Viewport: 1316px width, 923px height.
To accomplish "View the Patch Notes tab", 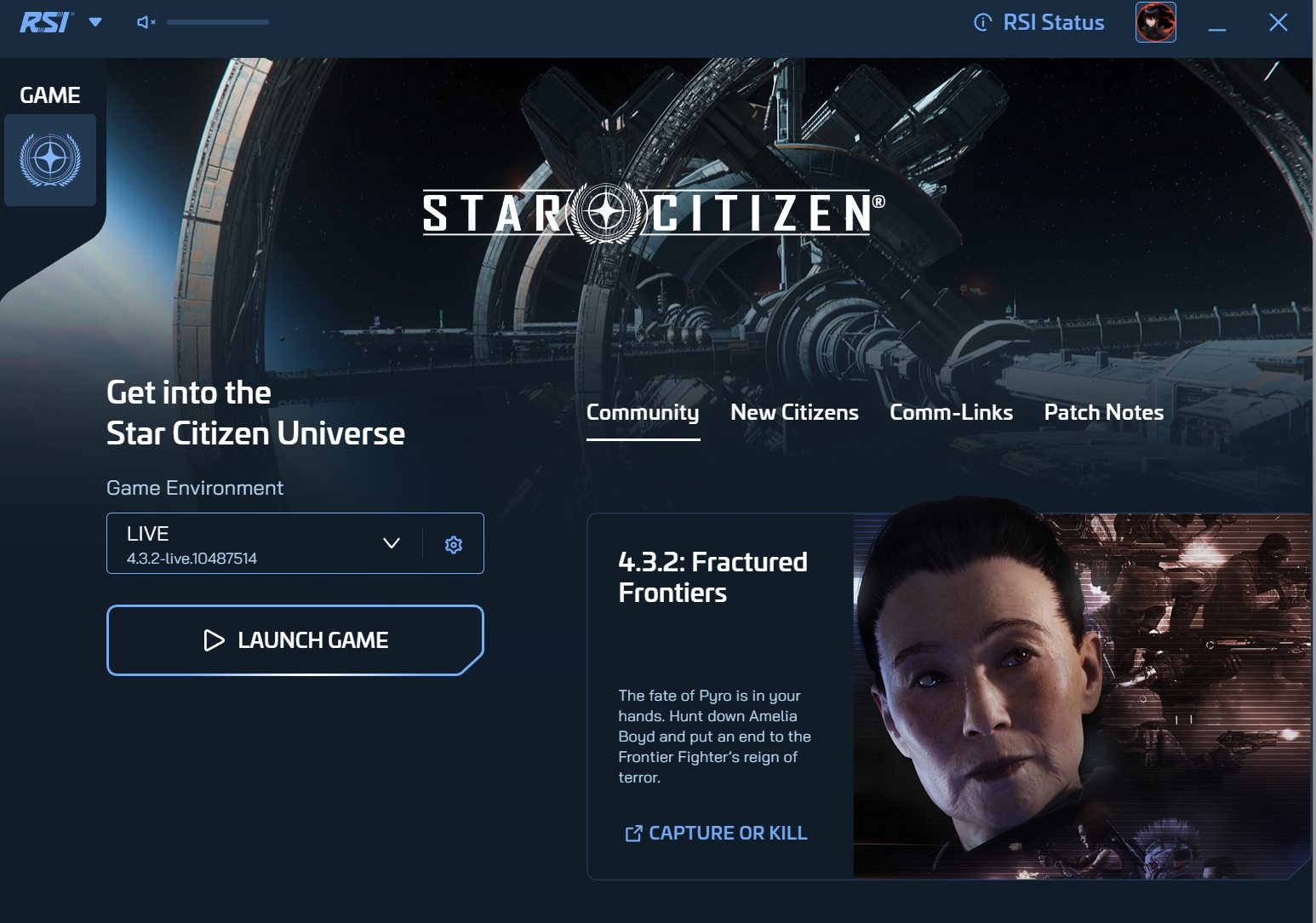I will [x=1103, y=413].
